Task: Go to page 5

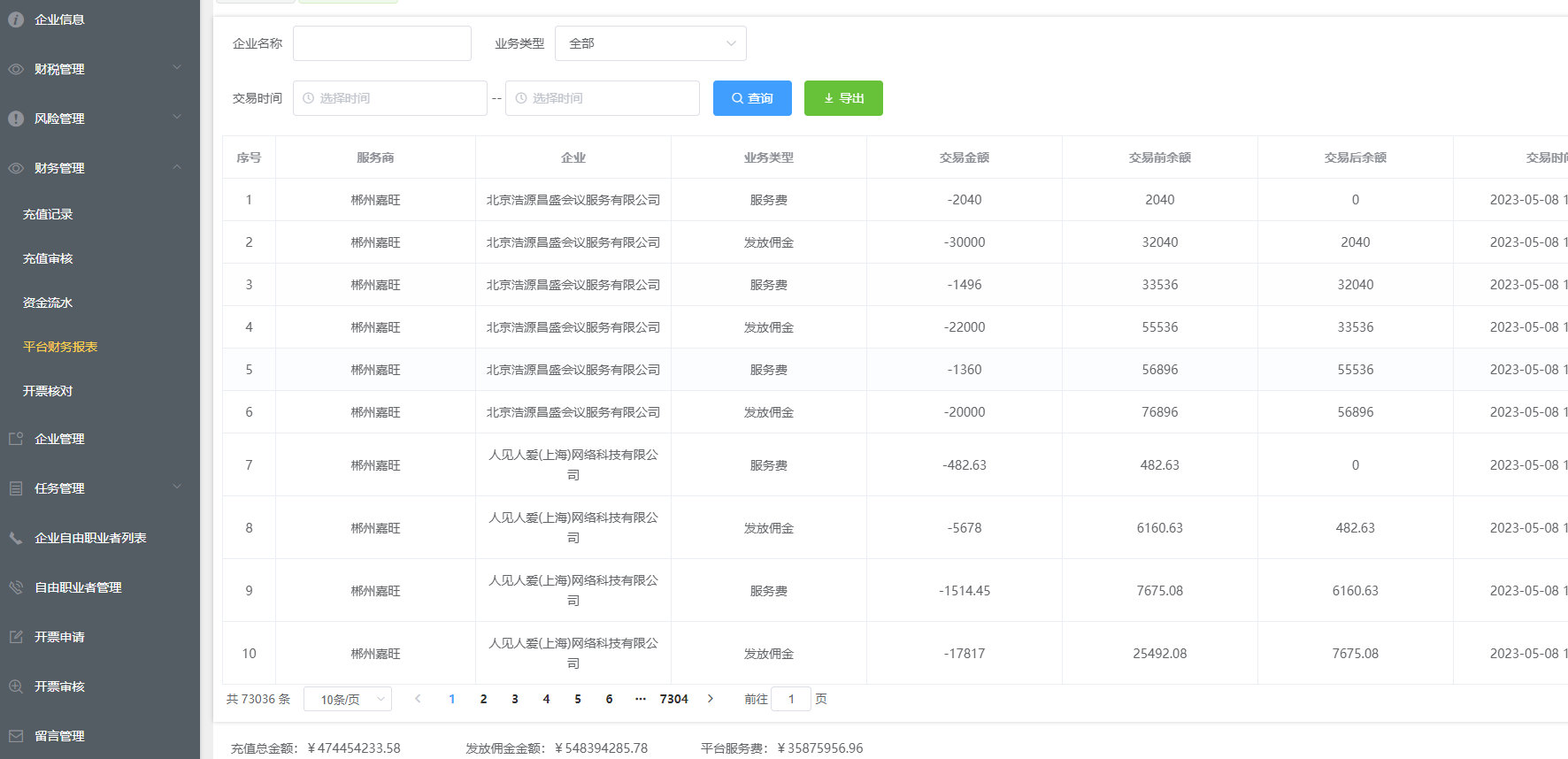Action: coord(578,699)
